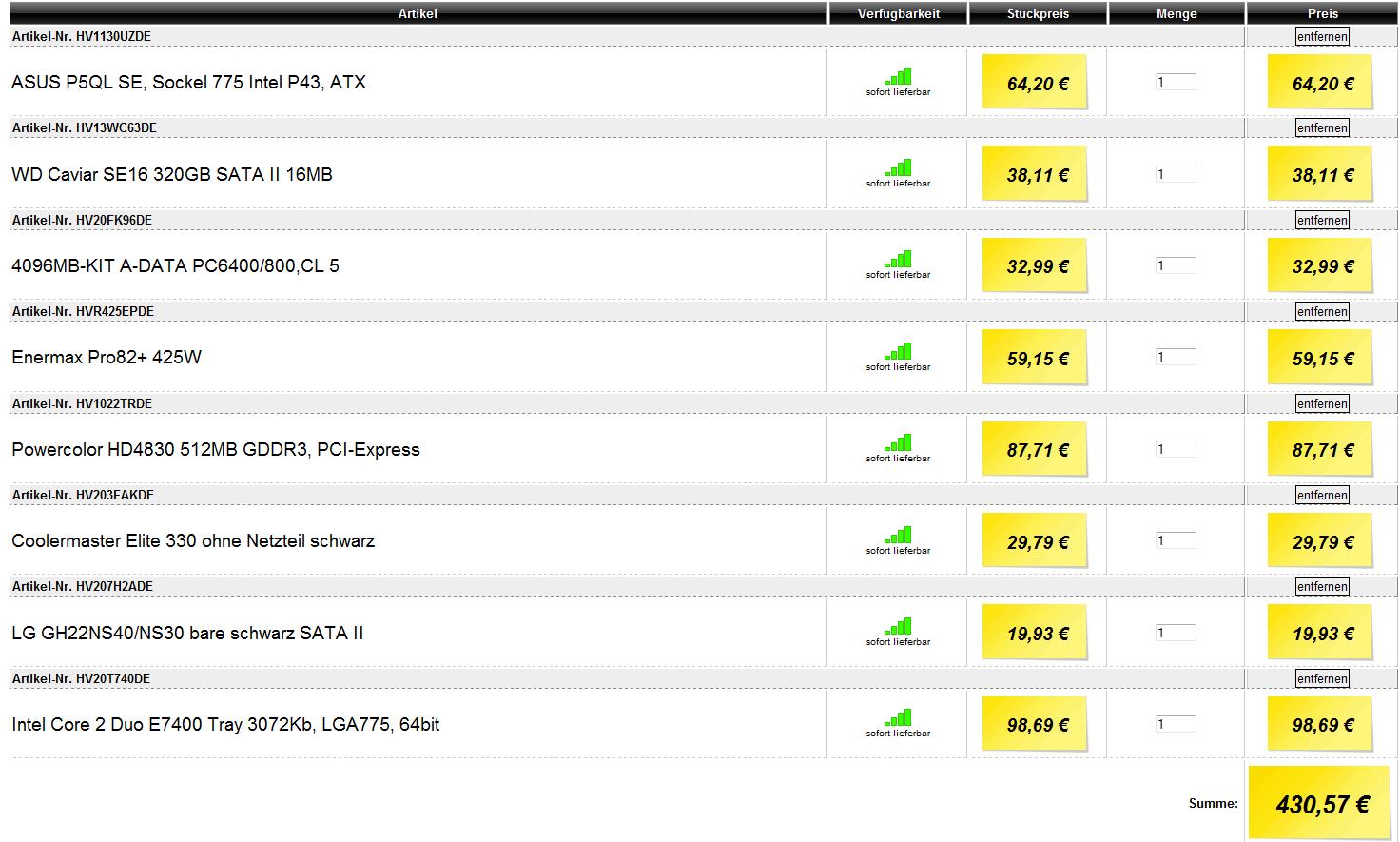Click line total 98,69 € in Preis column
Screen dimensions: 1400x842
[x=1320, y=725]
